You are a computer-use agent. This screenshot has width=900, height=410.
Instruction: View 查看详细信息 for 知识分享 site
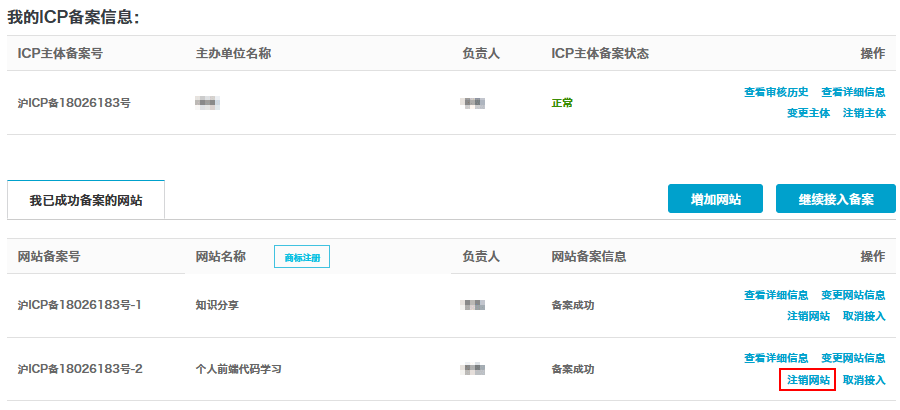[x=776, y=295]
